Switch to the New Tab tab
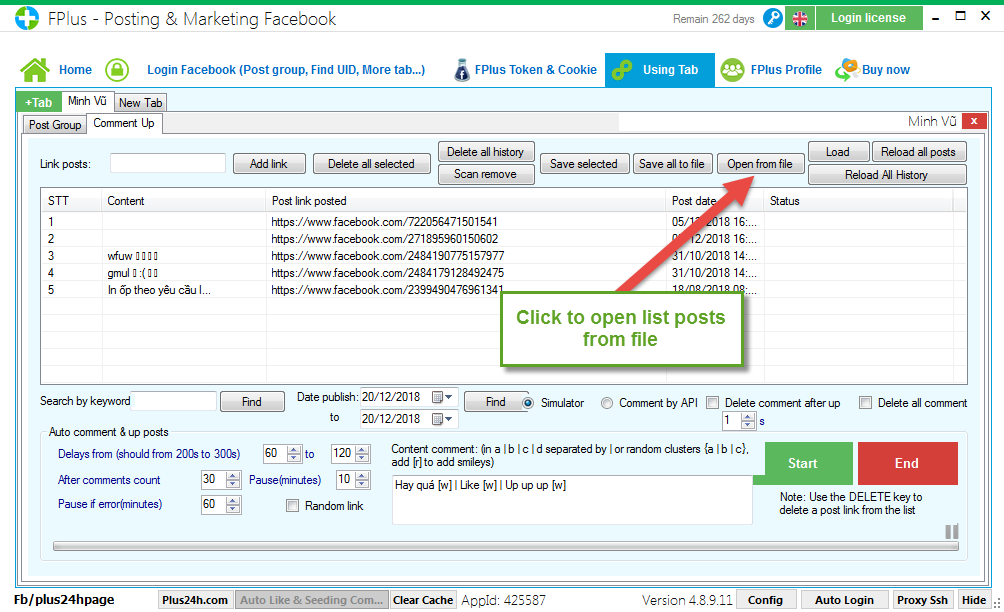 [140, 102]
